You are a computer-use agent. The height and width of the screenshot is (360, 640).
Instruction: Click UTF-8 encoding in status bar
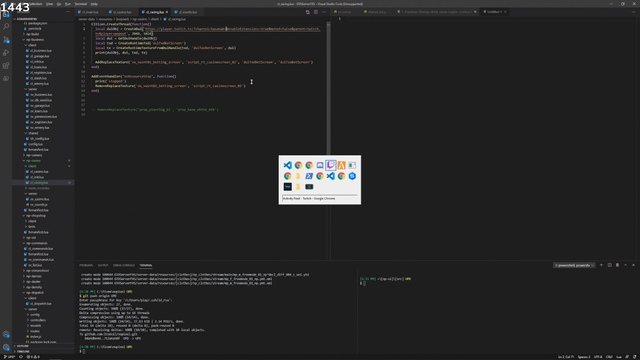598,357
